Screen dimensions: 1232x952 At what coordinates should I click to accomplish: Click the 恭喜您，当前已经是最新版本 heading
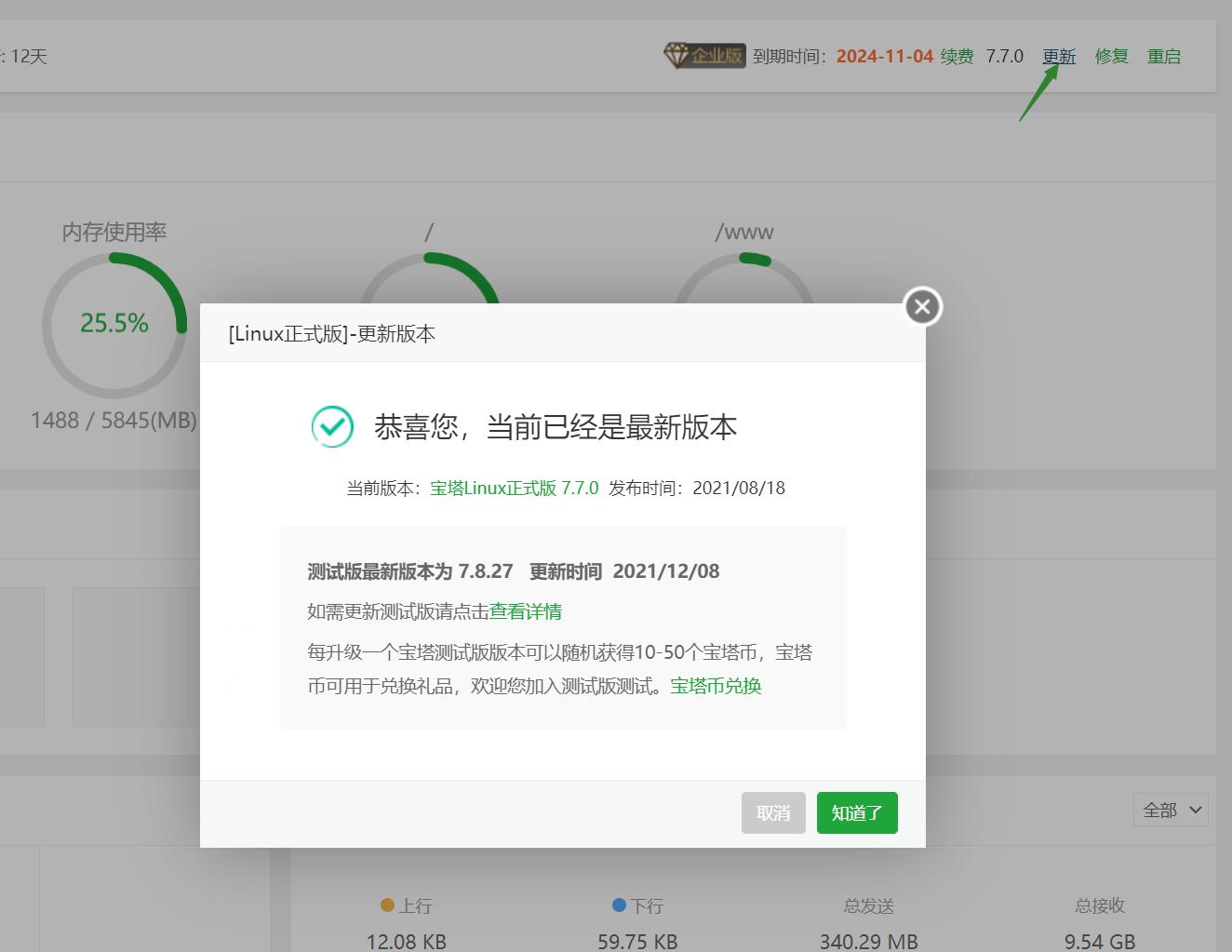coord(556,427)
